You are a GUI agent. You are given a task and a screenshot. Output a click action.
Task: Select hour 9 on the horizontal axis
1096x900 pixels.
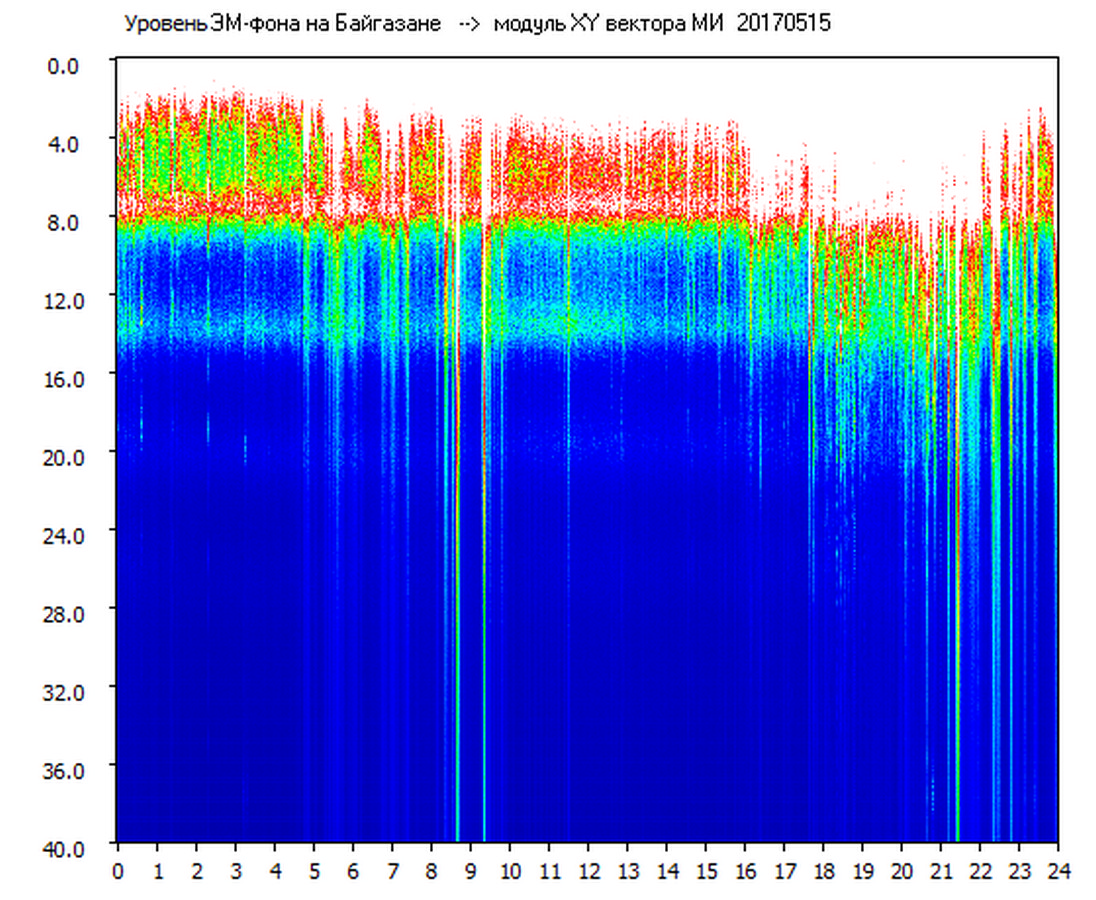point(471,871)
